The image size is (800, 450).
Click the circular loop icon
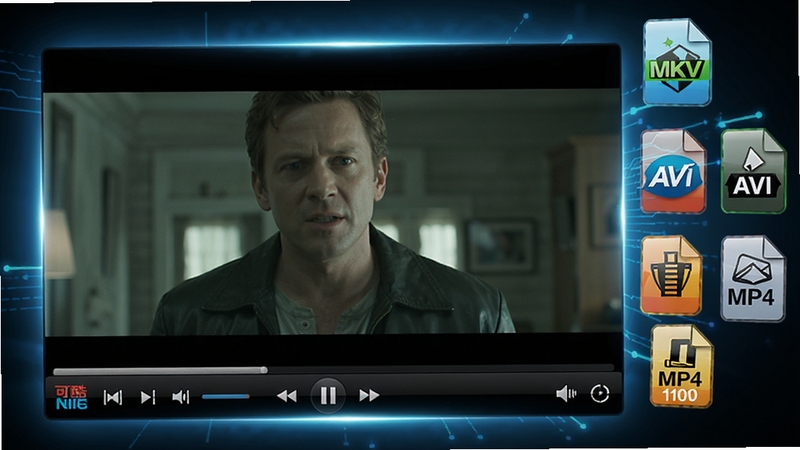[600, 393]
